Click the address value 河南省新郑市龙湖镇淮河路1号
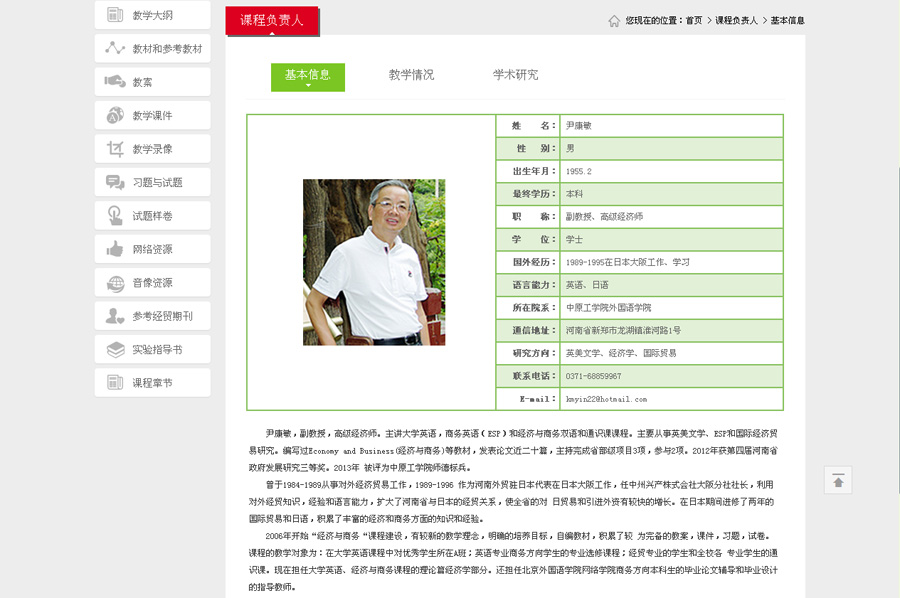This screenshot has width=900, height=598. tap(623, 331)
